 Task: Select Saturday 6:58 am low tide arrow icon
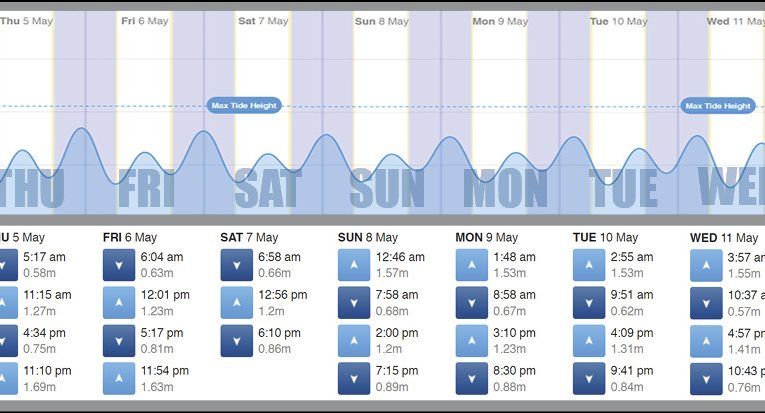236,264
